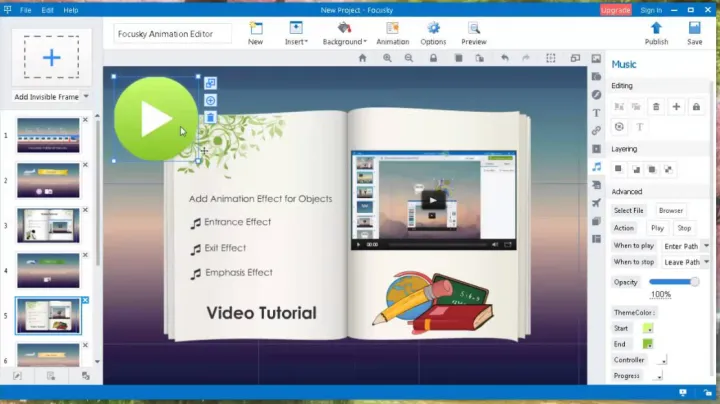Click the home icon above canvas
The width and height of the screenshot is (720, 404).
[x=363, y=58]
